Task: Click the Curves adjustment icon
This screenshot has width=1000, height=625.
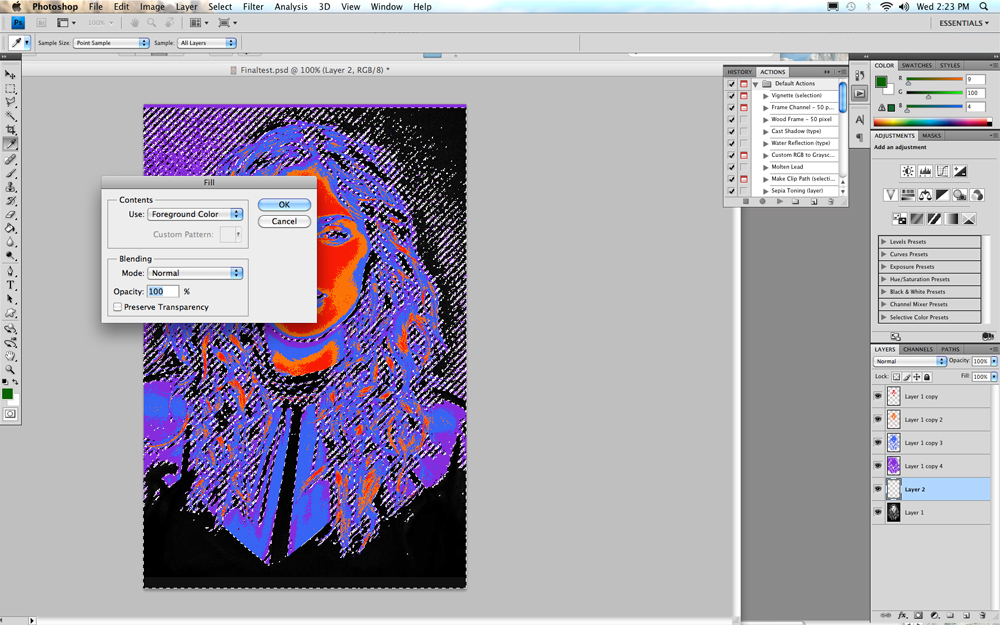Action: (942, 171)
